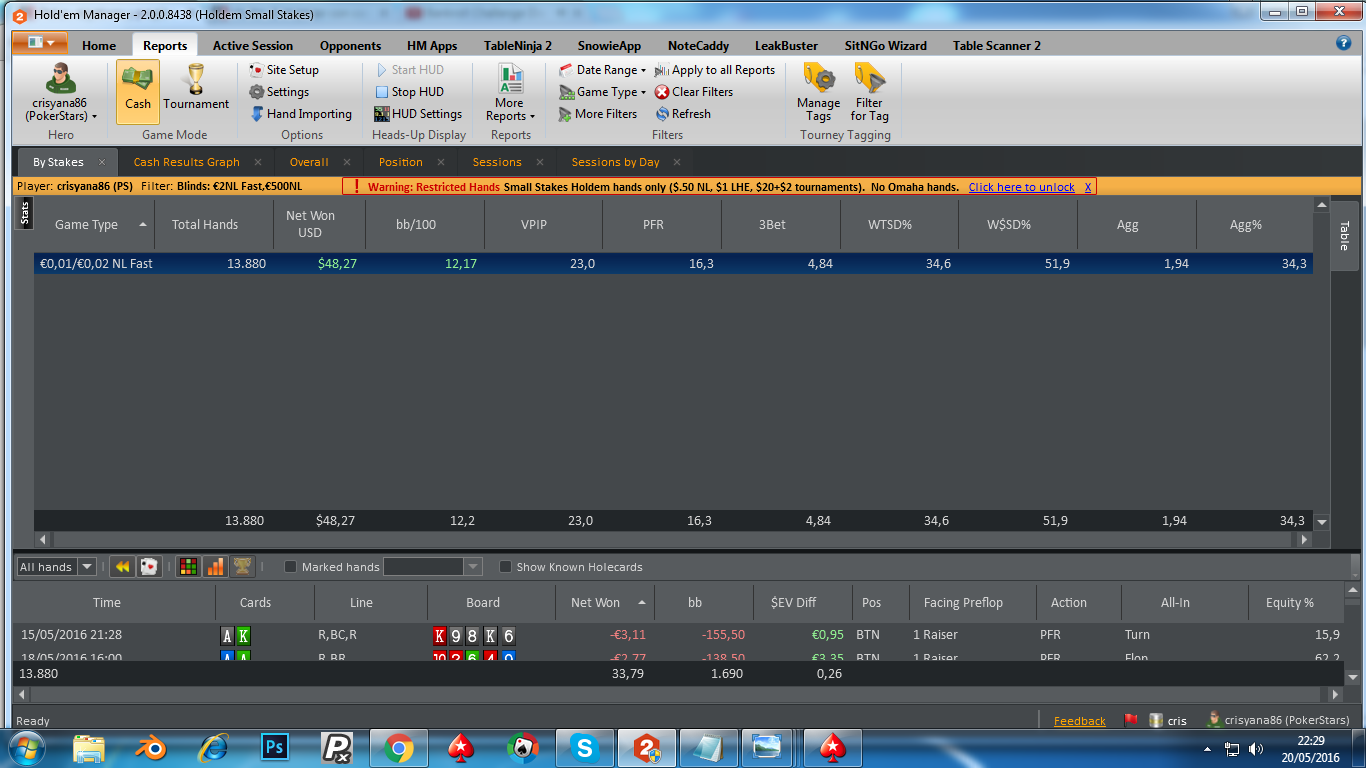Open Skype from taskbar
This screenshot has width=1366, height=768.
(584, 747)
